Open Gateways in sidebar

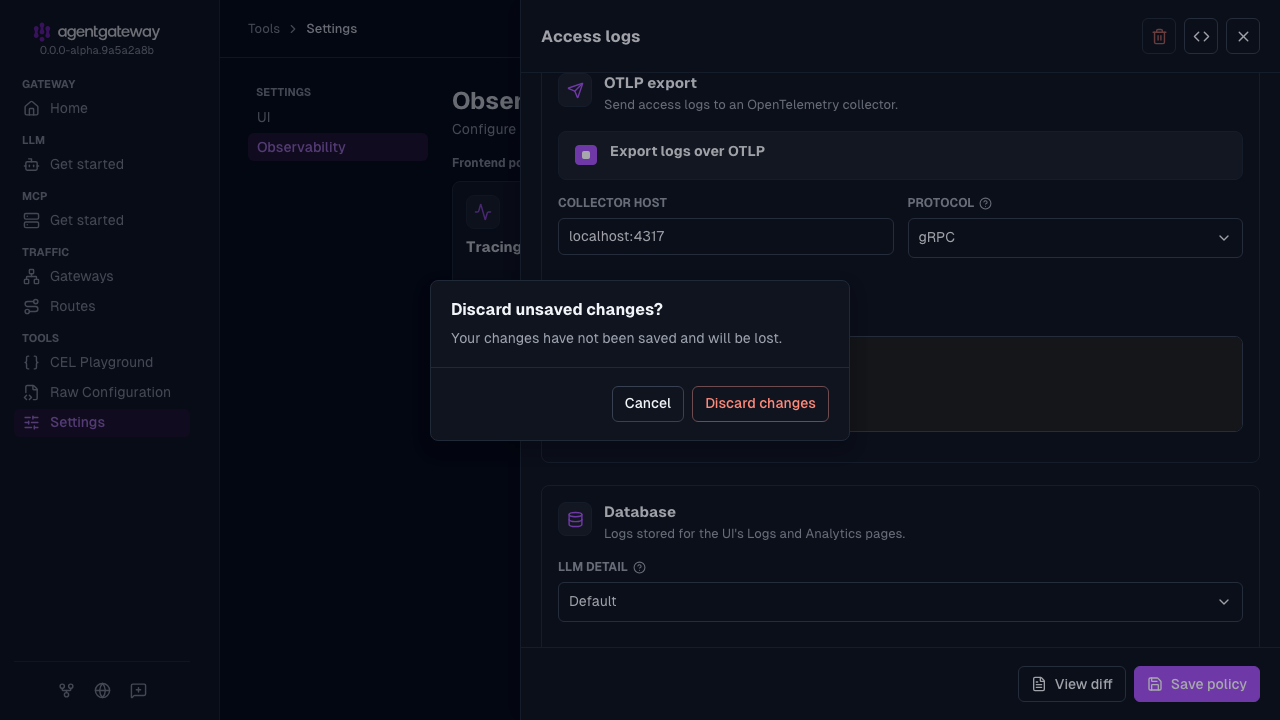tap(102, 276)
